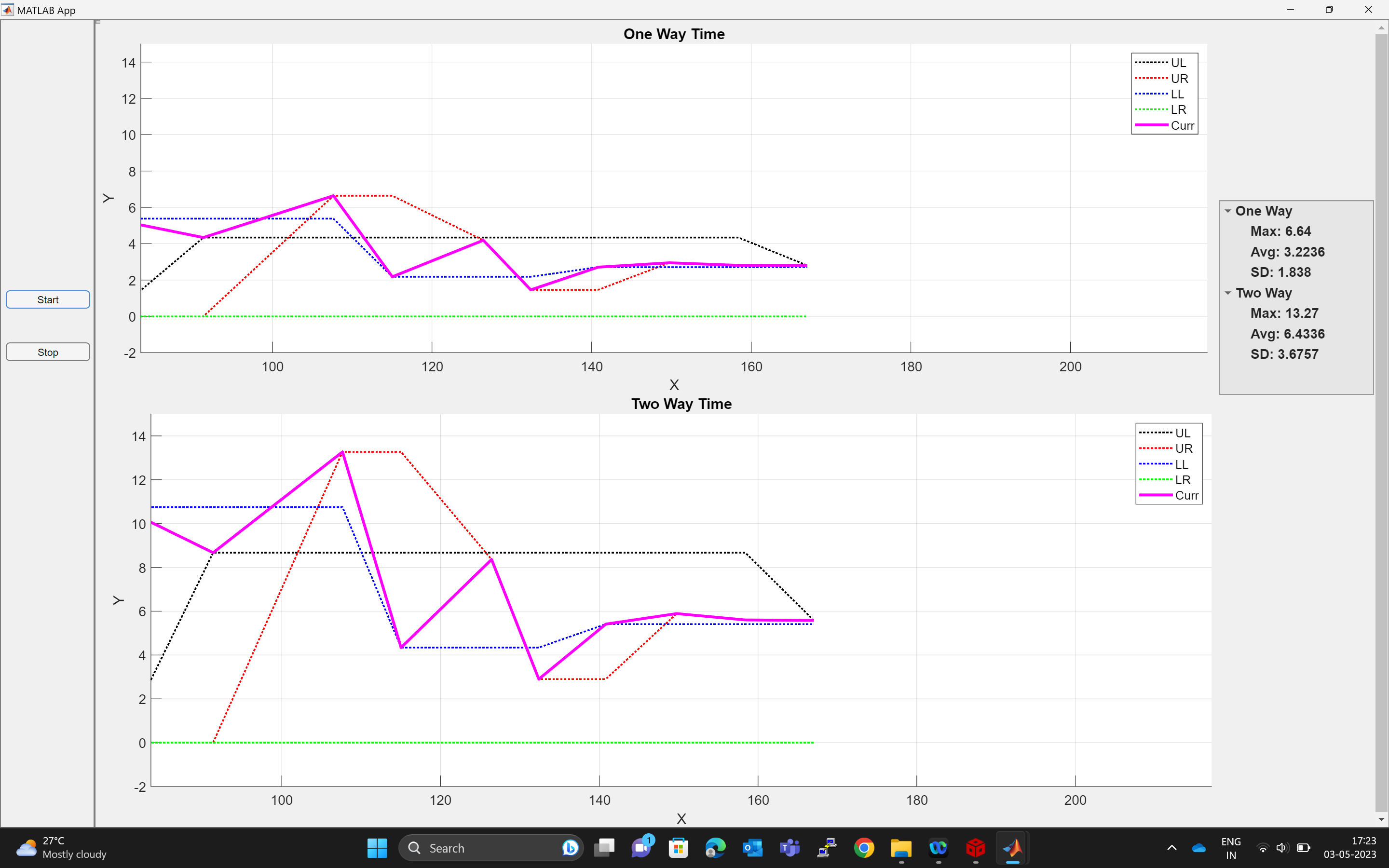Select the Two Way SD: 3.6757 item

pos(1284,354)
